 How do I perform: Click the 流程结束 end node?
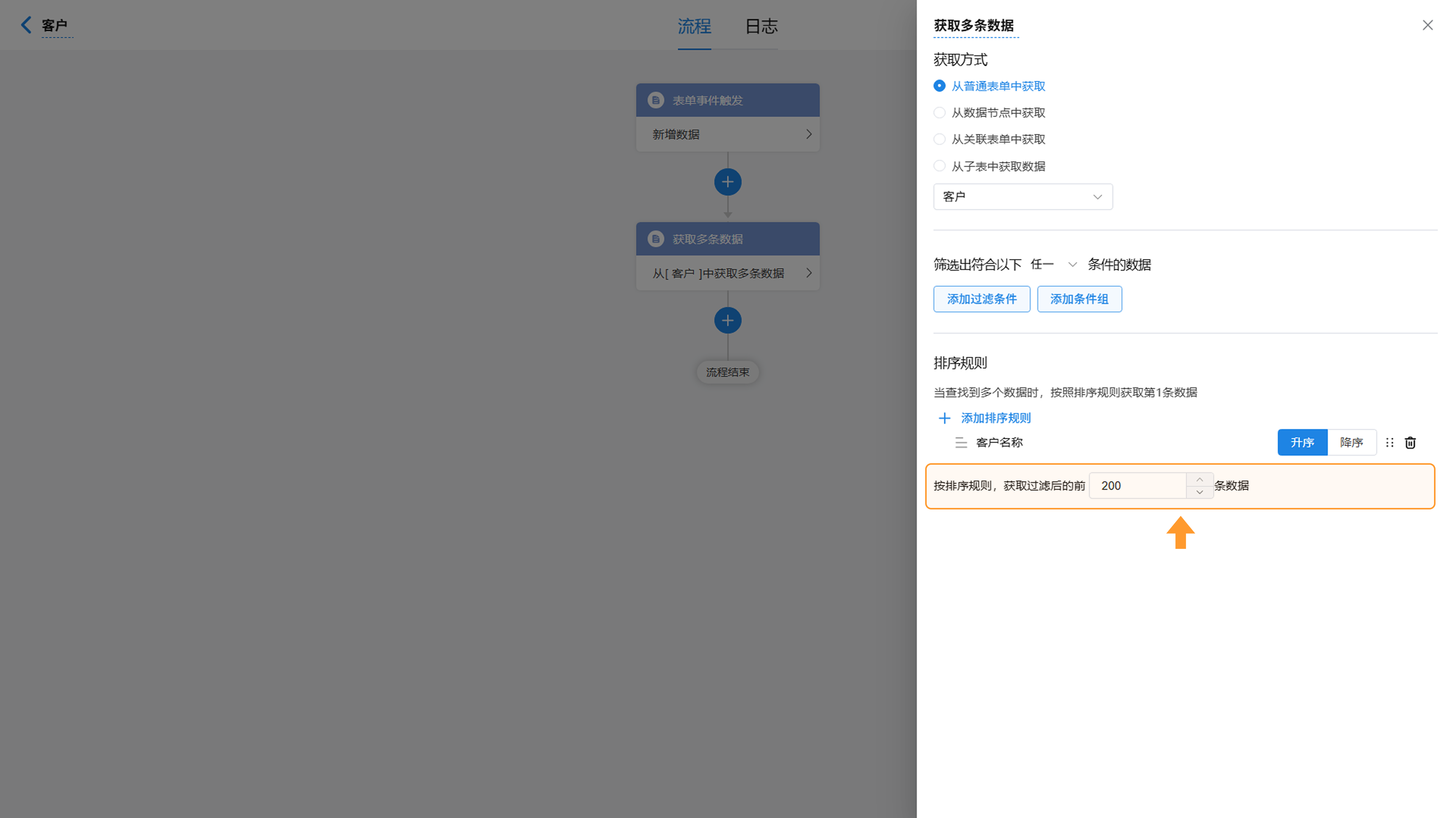pos(728,372)
